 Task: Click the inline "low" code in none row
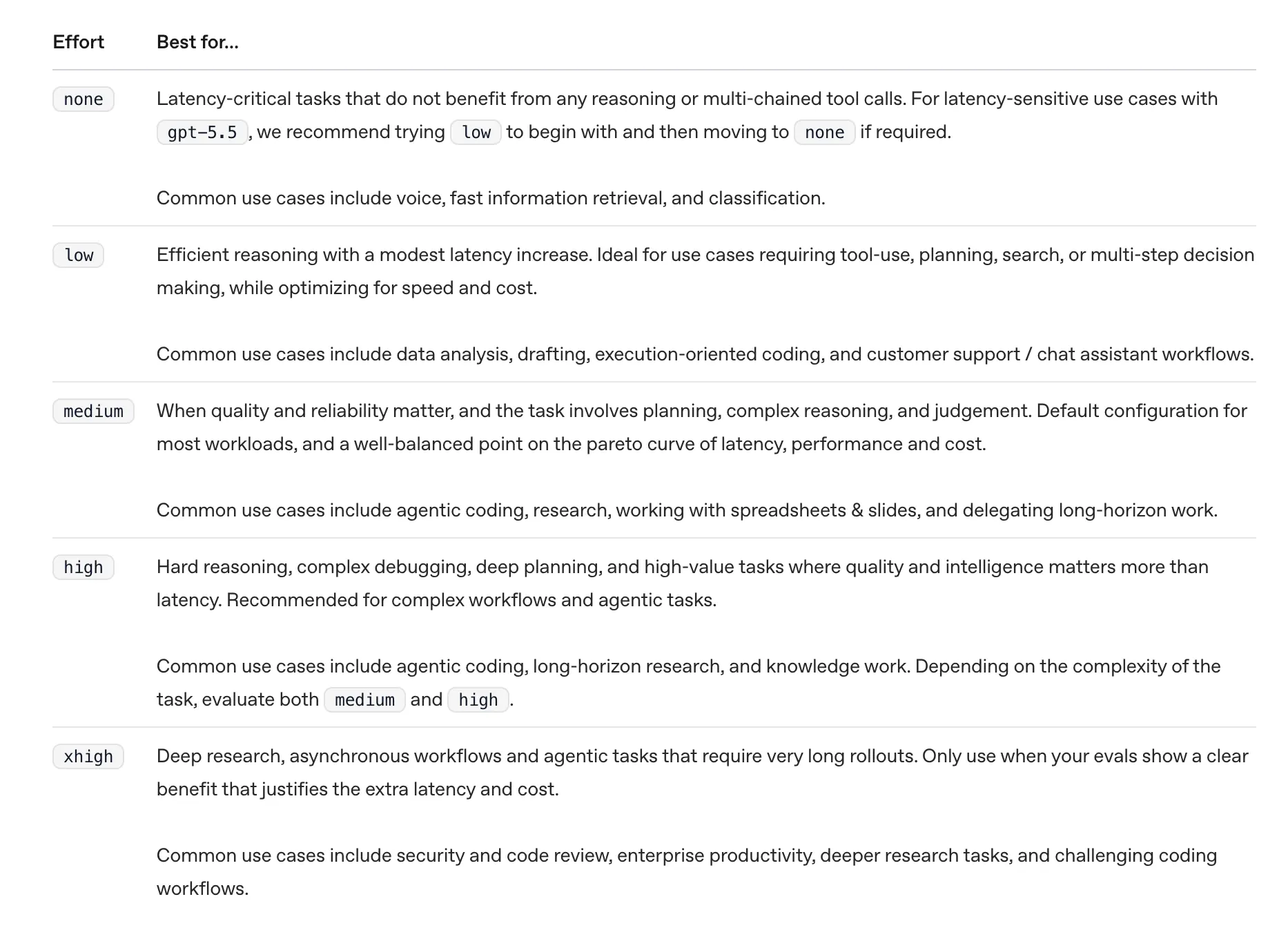(476, 133)
